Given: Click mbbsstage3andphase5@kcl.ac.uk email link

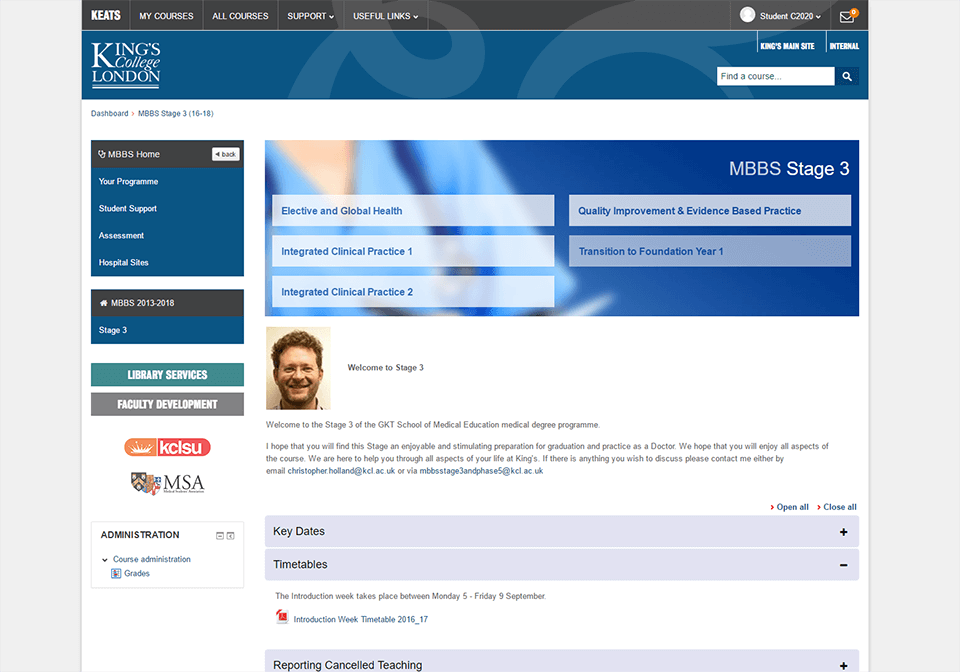Looking at the screenshot, I should coord(481,471).
